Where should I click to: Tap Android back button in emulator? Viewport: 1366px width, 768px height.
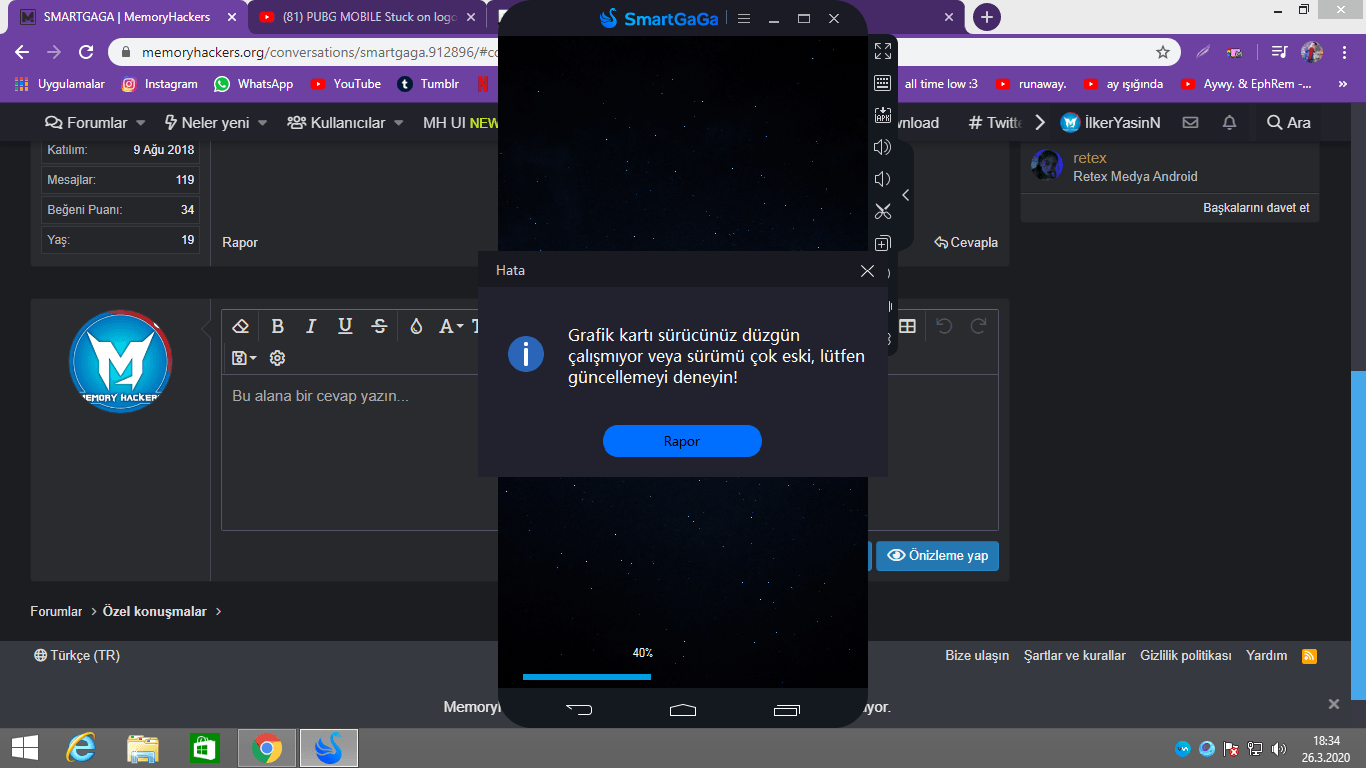(x=579, y=710)
